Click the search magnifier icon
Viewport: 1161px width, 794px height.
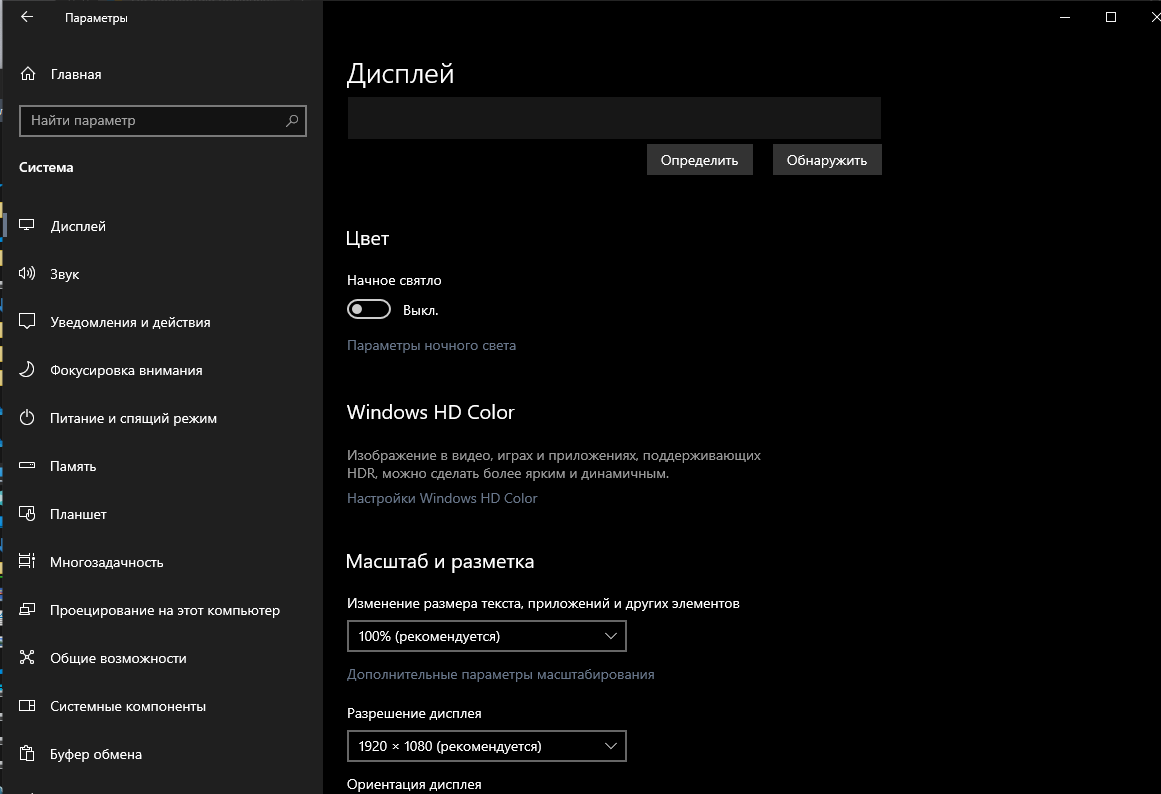[292, 121]
